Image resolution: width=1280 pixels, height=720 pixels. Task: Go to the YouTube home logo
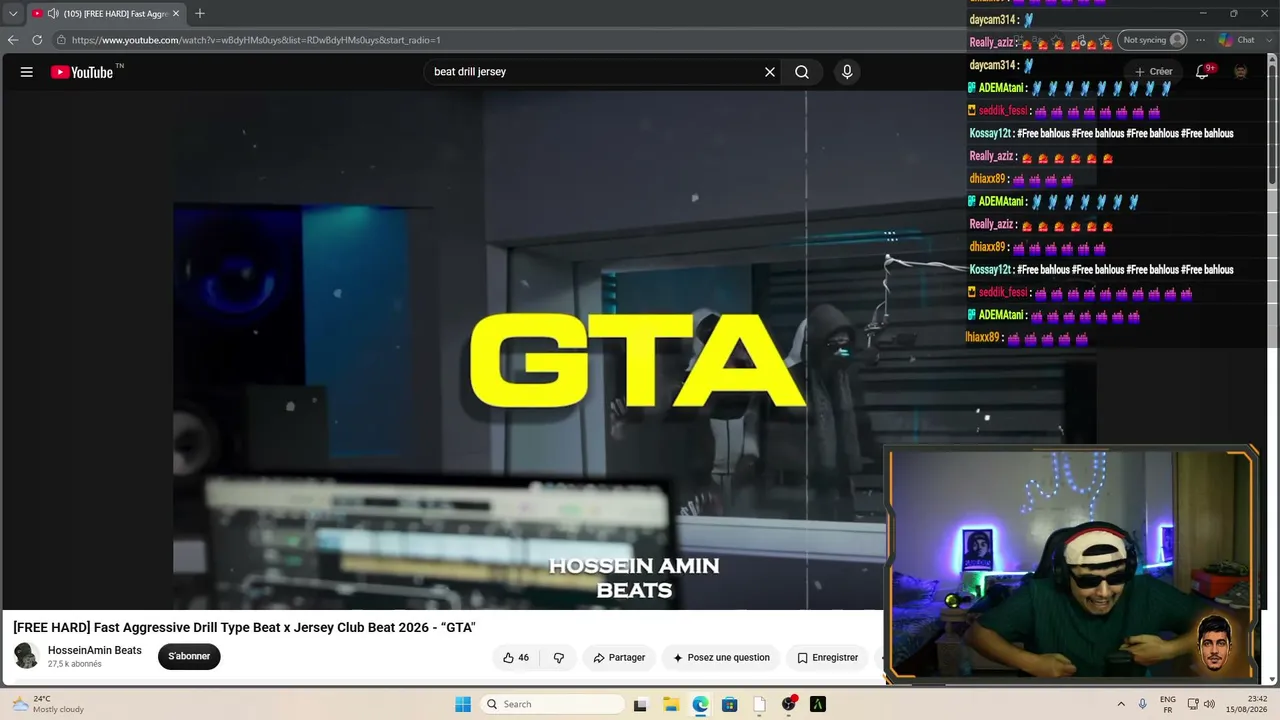click(x=82, y=72)
